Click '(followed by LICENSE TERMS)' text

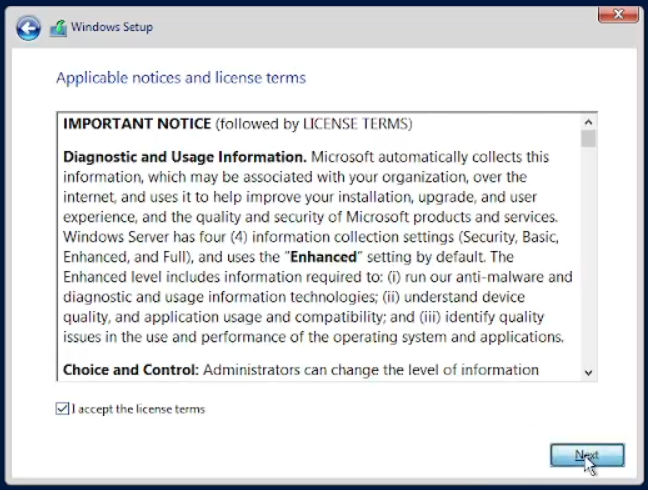(313, 124)
